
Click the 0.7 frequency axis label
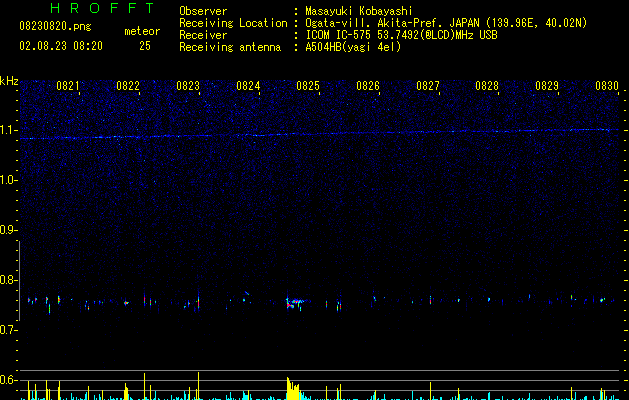tap(8, 330)
